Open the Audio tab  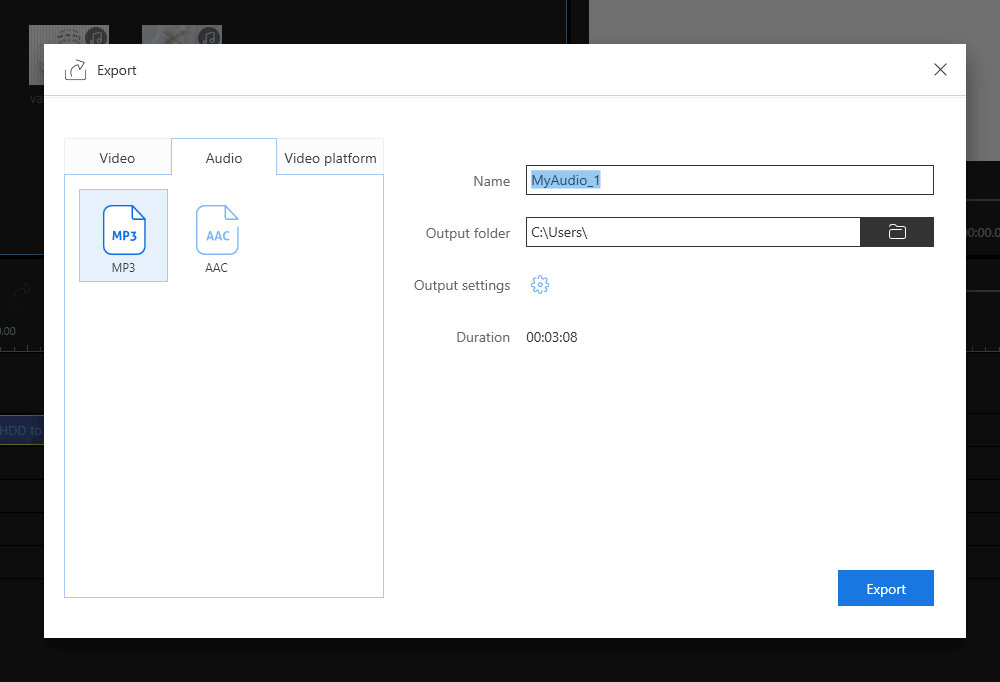[223, 157]
